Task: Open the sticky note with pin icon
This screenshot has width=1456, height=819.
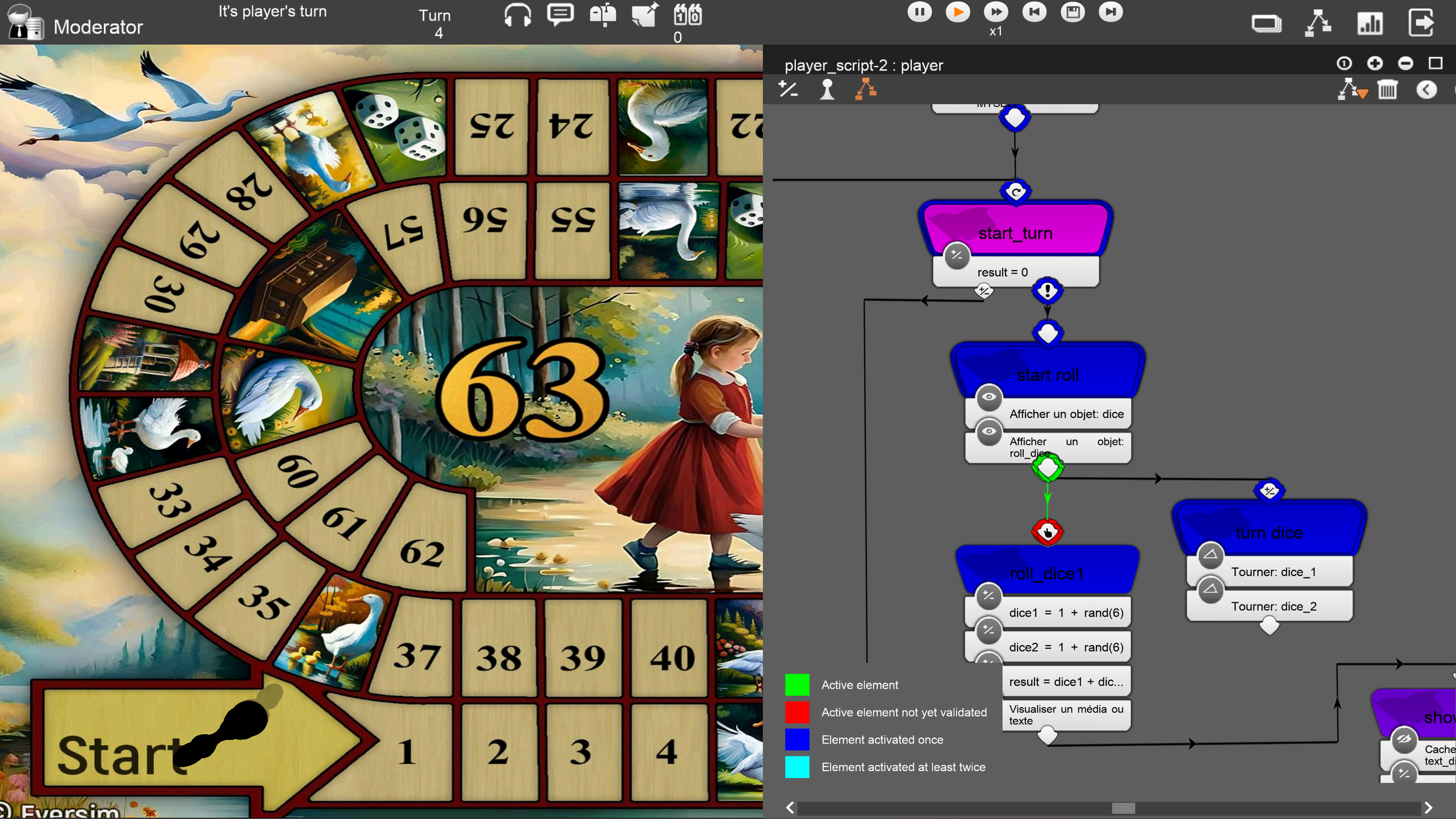Action: [x=646, y=14]
